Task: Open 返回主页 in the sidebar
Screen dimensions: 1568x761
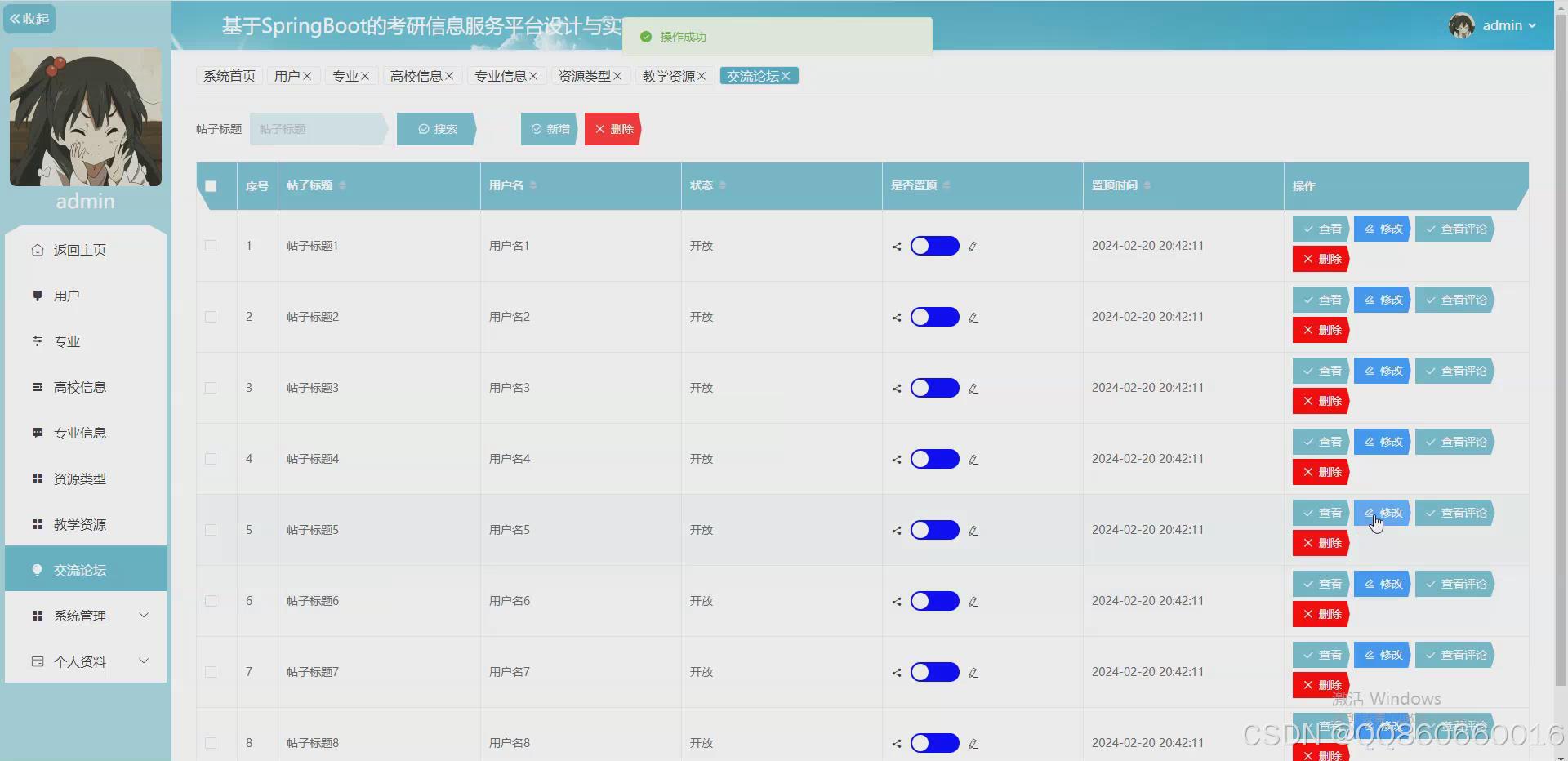Action: coord(86,250)
